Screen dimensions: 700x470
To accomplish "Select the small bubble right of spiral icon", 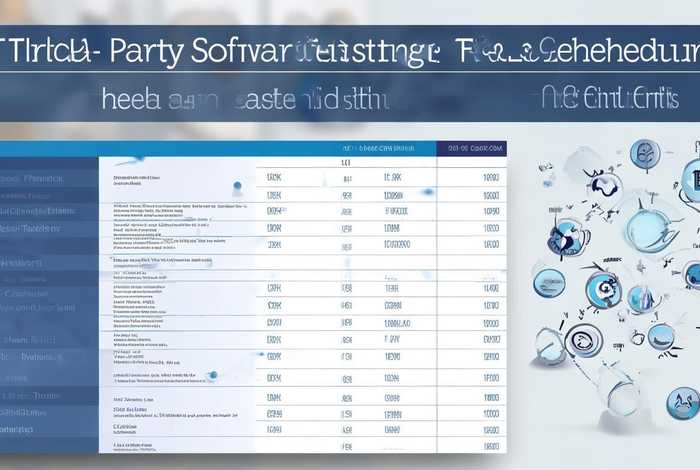I will point(641,298).
